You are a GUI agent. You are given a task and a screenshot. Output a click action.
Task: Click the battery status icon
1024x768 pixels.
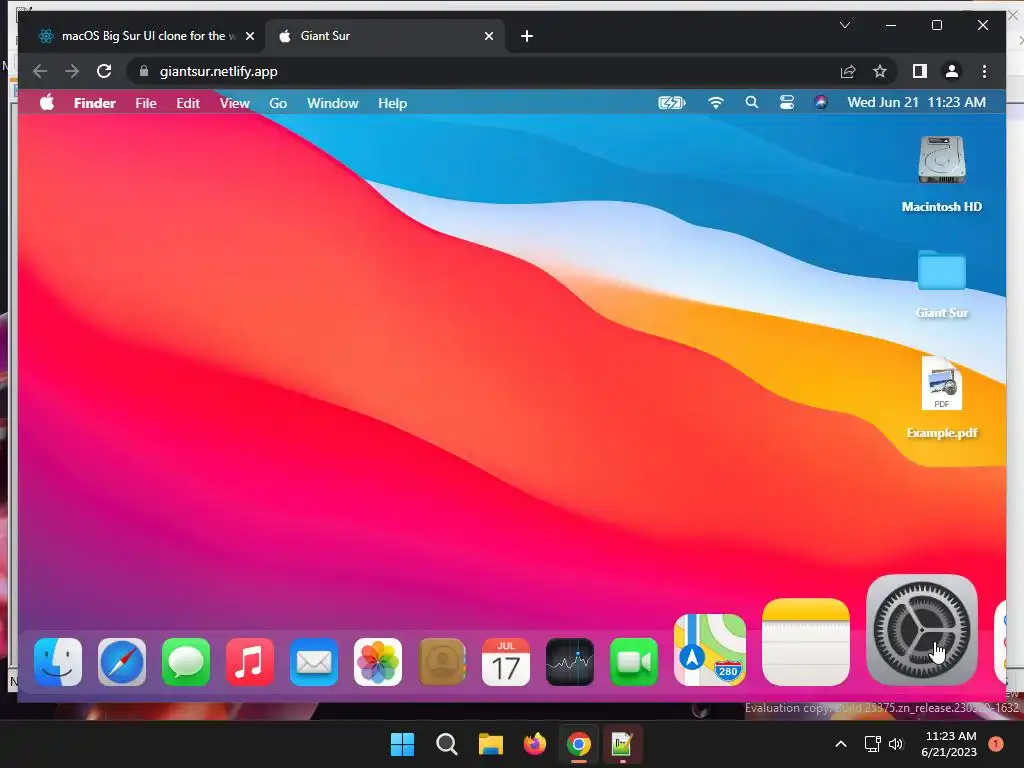pyautogui.click(x=671, y=103)
